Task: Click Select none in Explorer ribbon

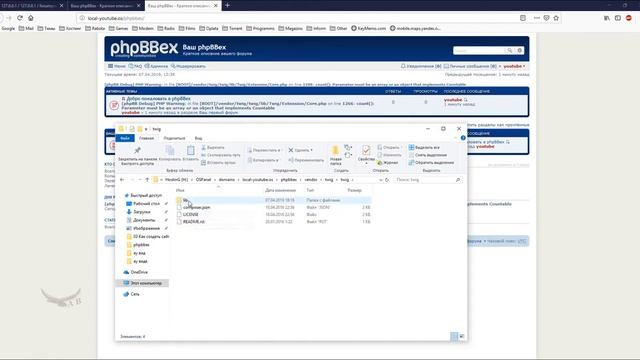Action: [x=427, y=155]
